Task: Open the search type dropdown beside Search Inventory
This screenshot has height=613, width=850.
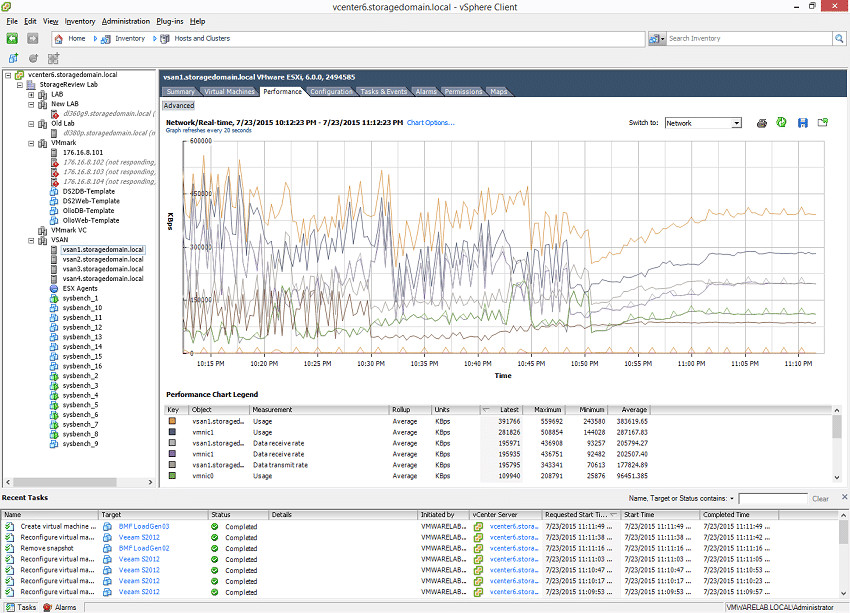Action: coord(657,38)
